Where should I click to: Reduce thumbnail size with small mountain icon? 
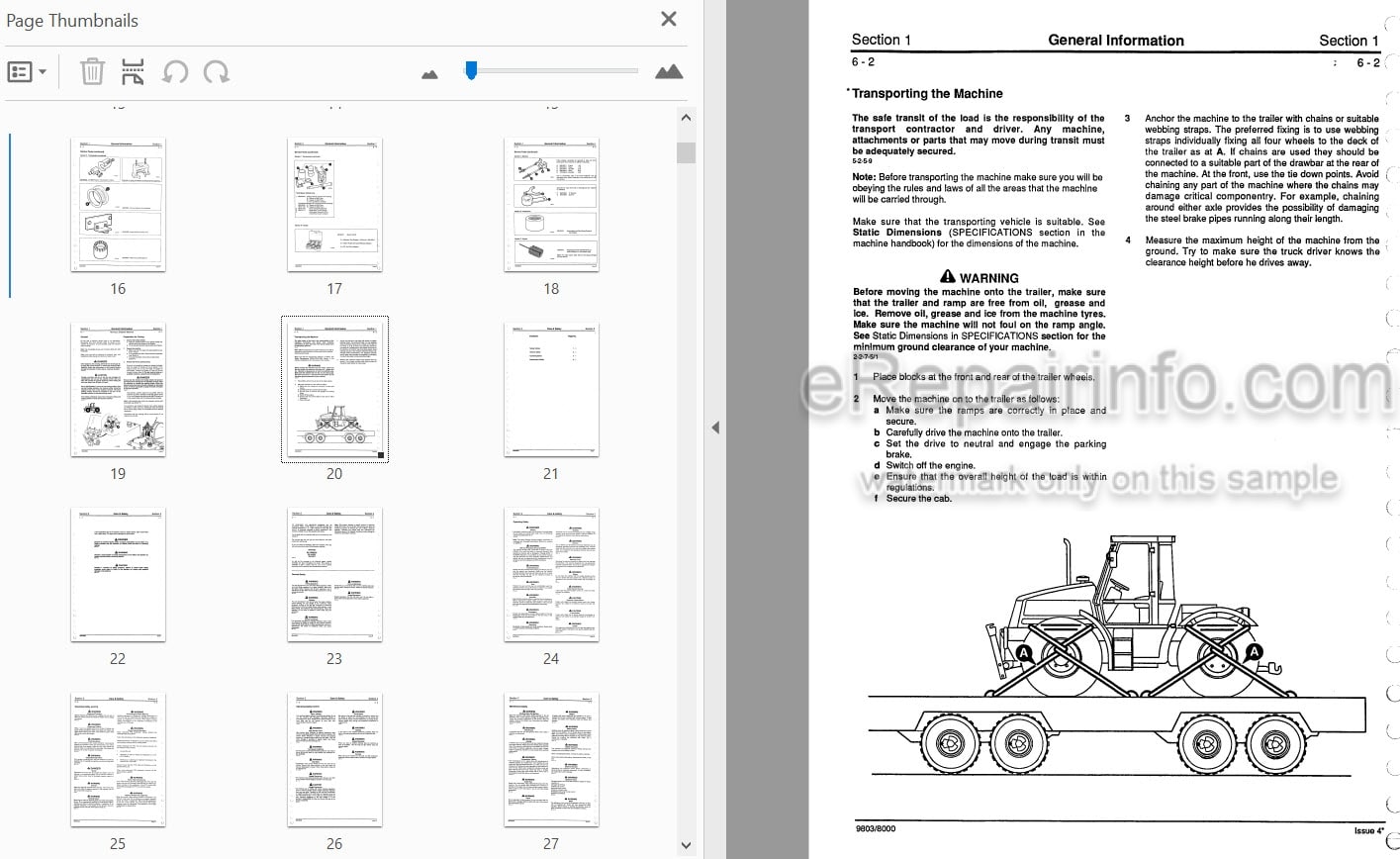429,73
